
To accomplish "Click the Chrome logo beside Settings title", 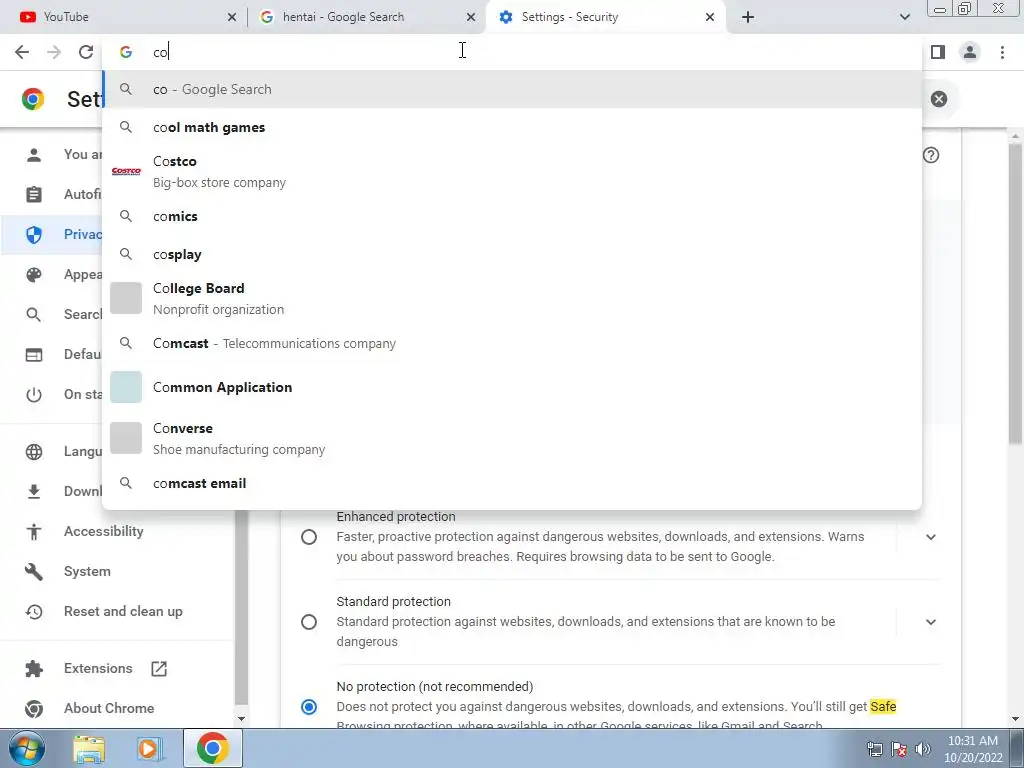I will click(x=33, y=99).
